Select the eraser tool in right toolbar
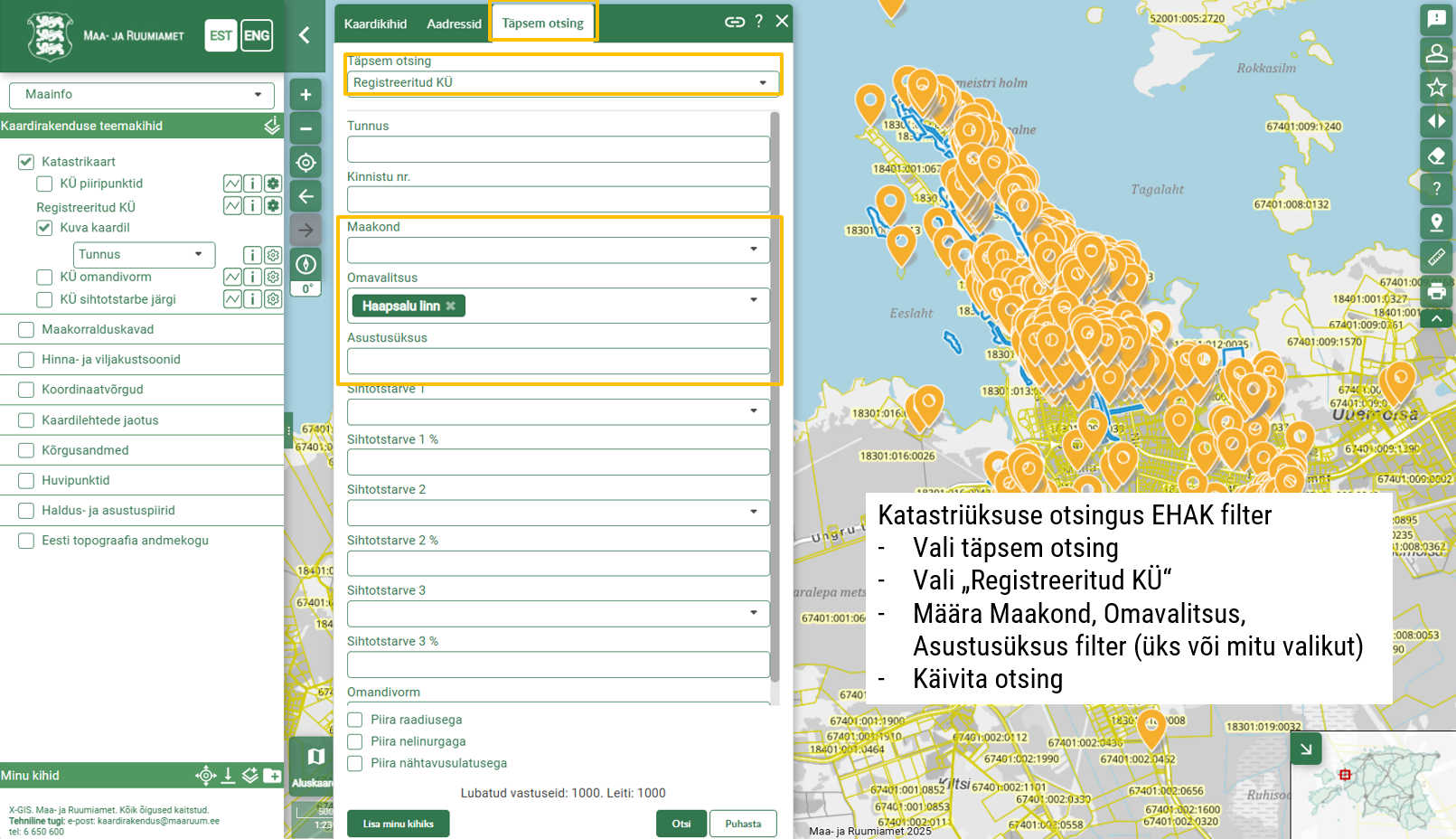 point(1436,156)
